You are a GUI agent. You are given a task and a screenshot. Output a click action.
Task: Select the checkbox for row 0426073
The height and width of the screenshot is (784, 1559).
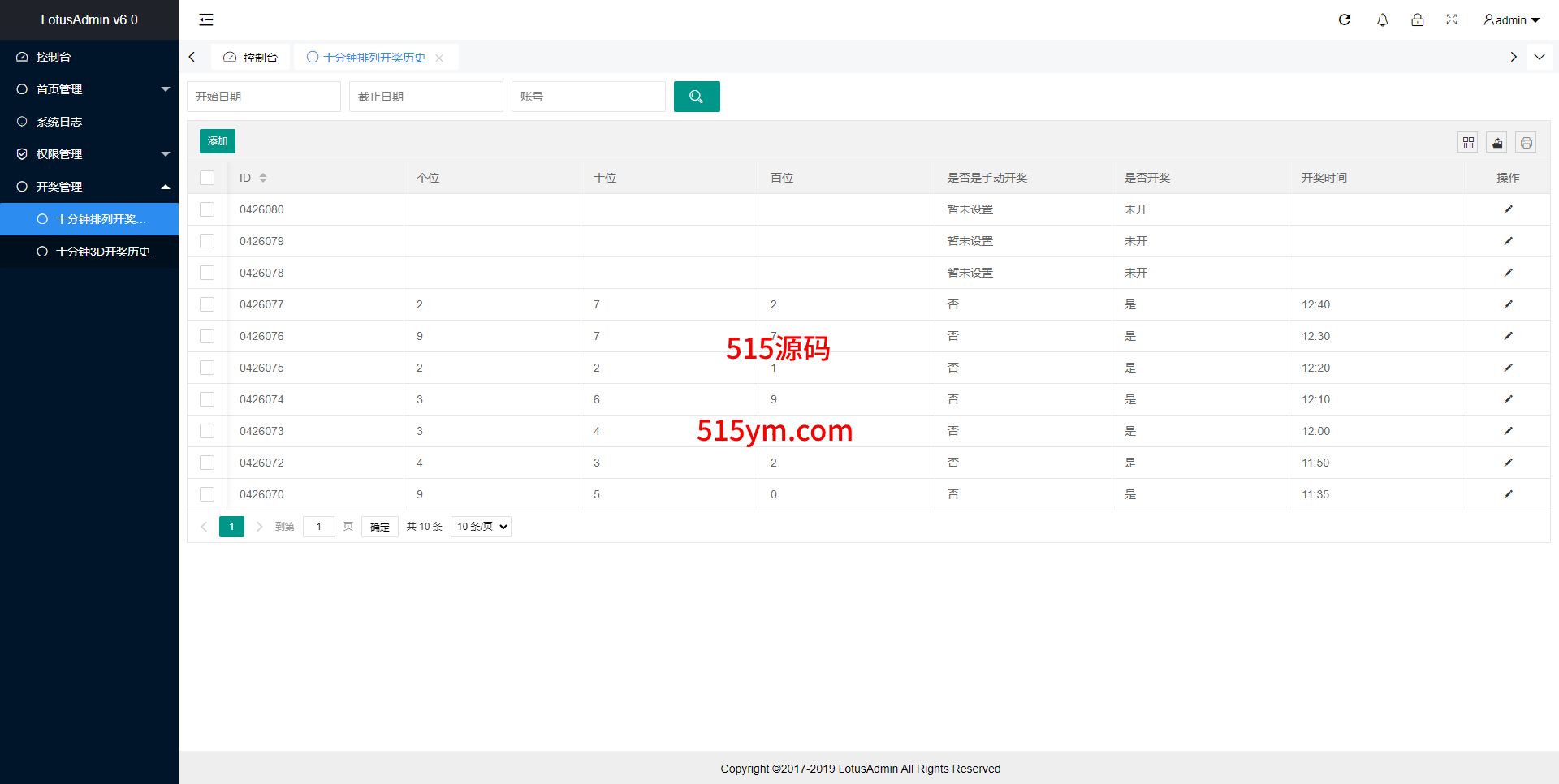point(207,431)
